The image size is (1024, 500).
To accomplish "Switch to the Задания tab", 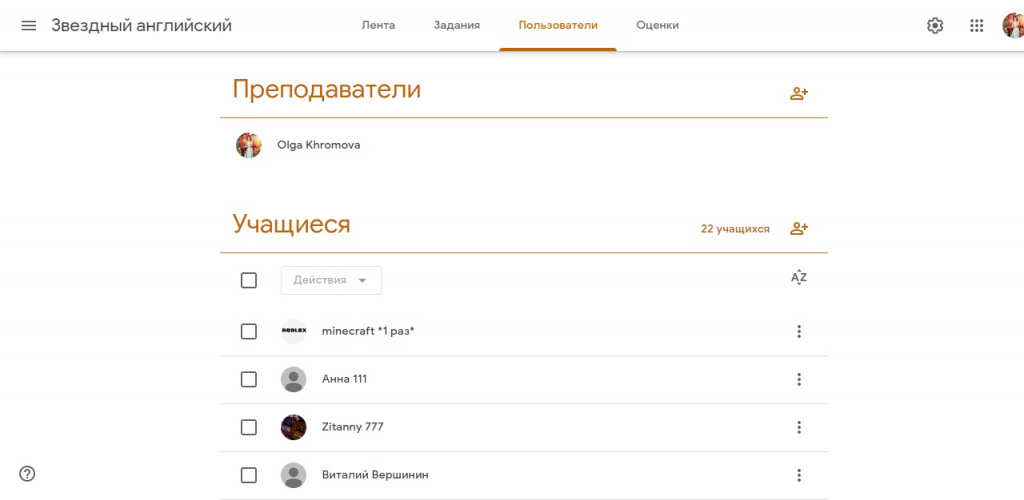I will coord(456,25).
